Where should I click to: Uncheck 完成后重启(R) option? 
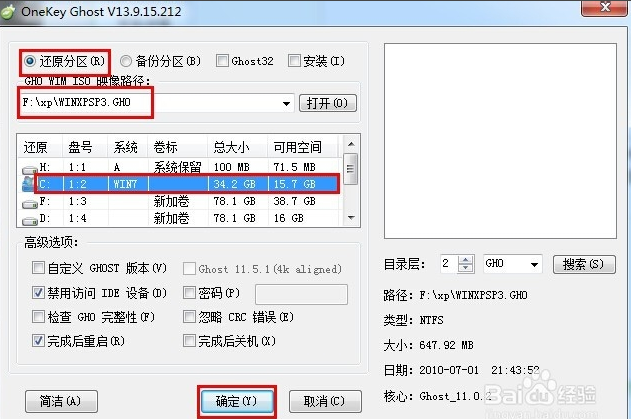[x=38, y=341]
